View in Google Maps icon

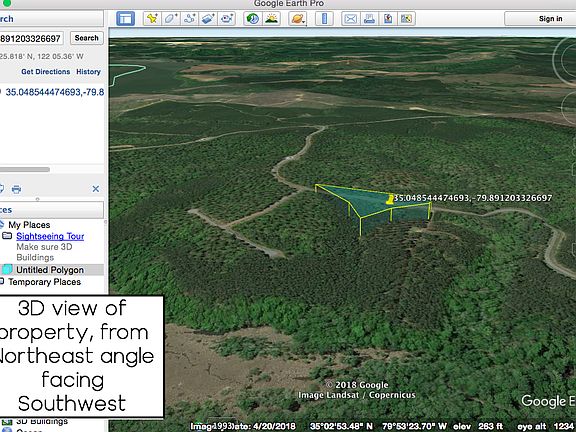tap(407, 18)
